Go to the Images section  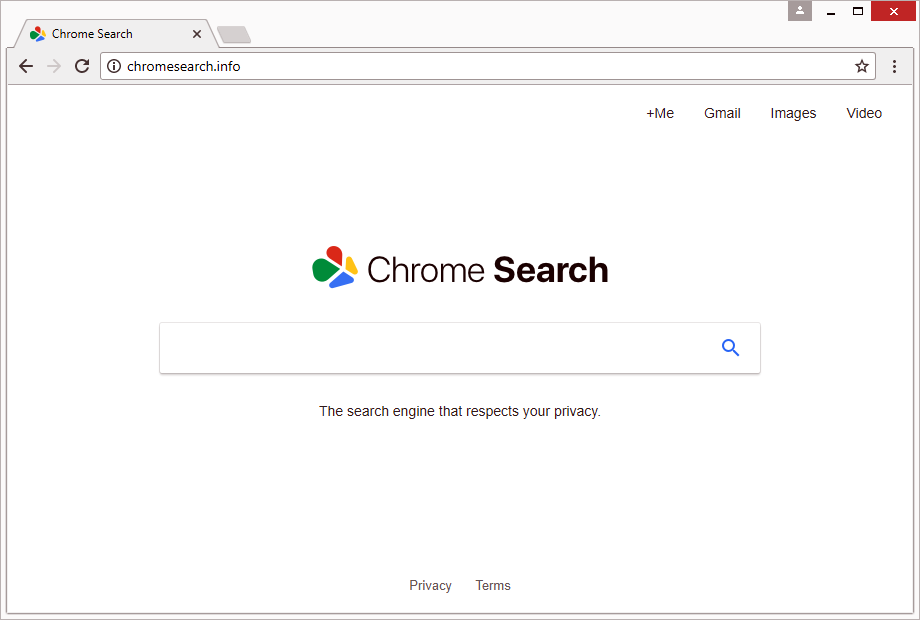(793, 113)
